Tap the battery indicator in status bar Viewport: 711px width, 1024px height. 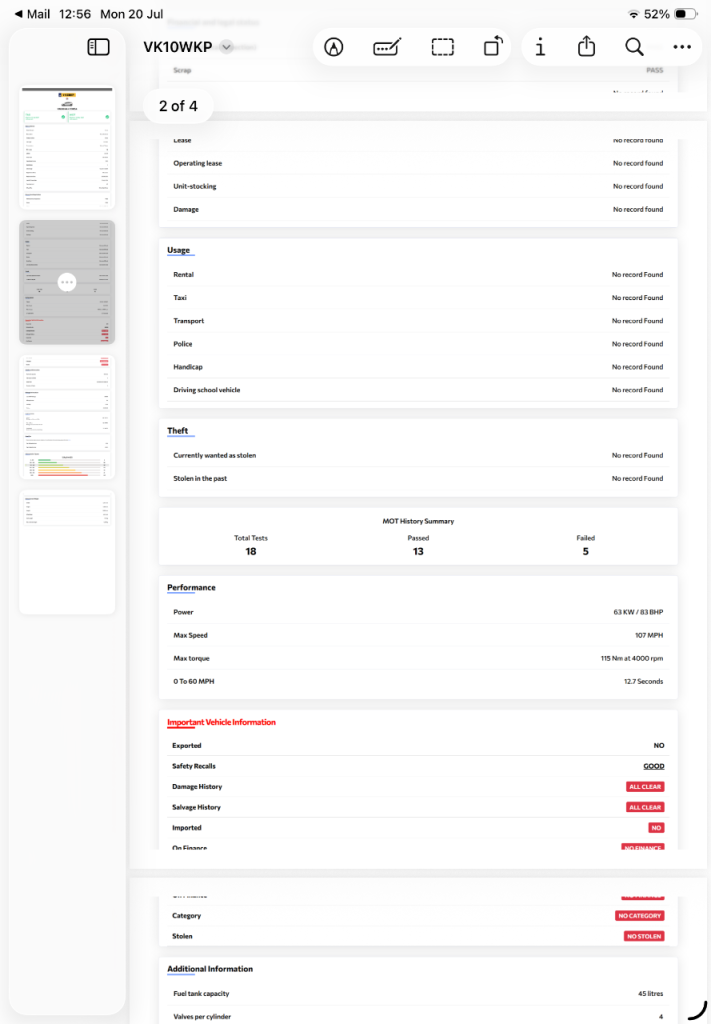pos(686,14)
